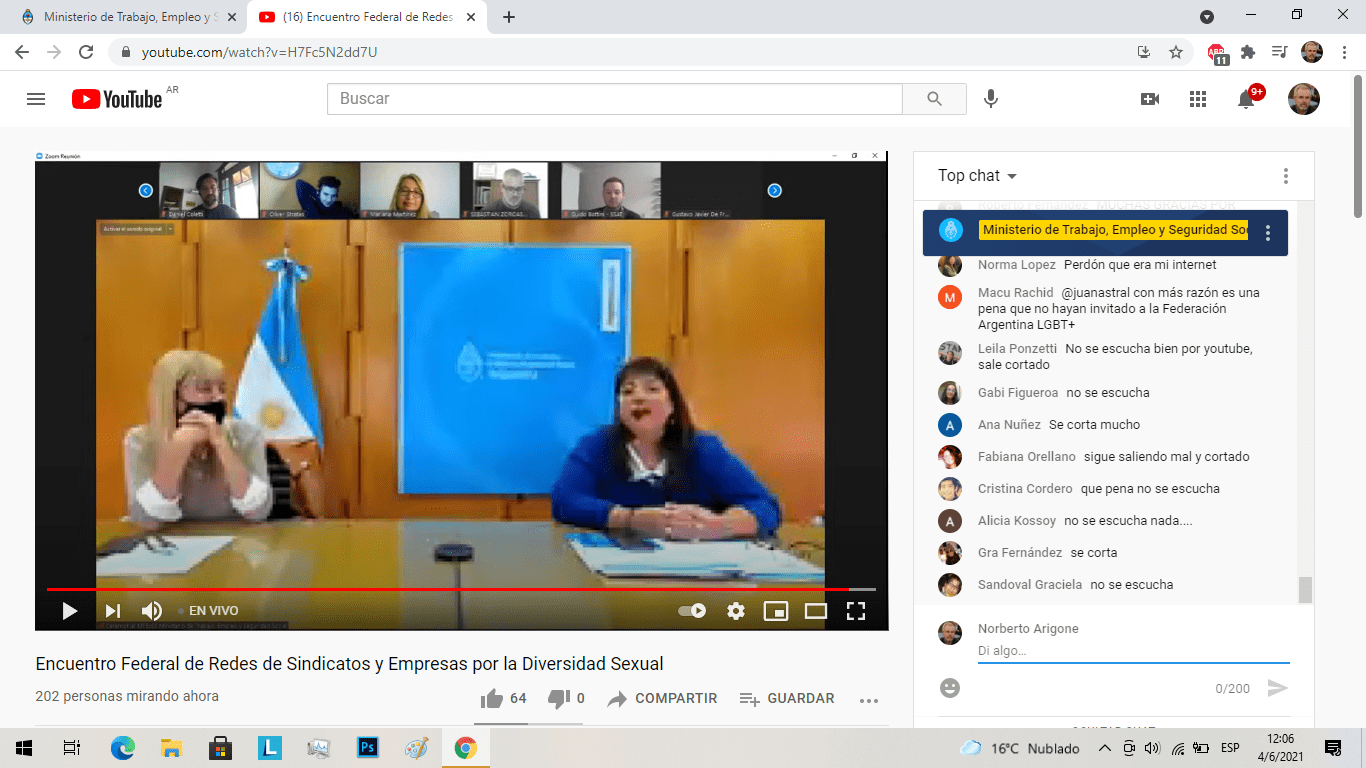This screenshot has height=768, width=1366.
Task: Click the search magnifier button
Action: [x=934, y=99]
